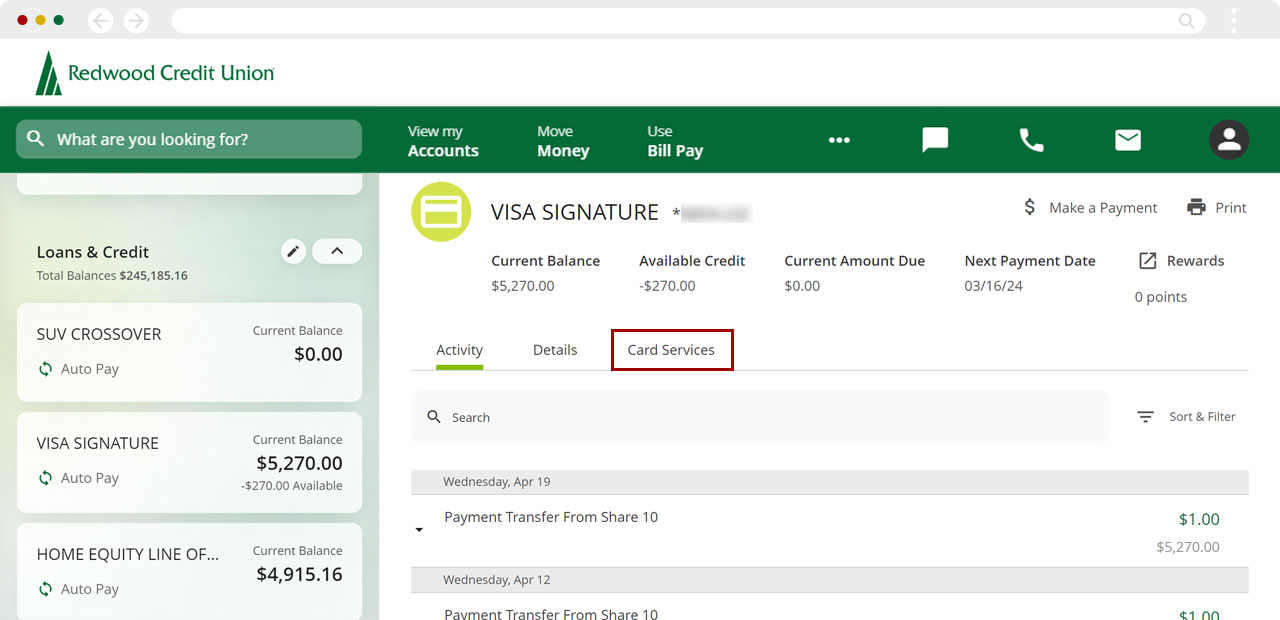1280x620 pixels.
Task: Open View my Accounts menu
Action: (x=443, y=141)
